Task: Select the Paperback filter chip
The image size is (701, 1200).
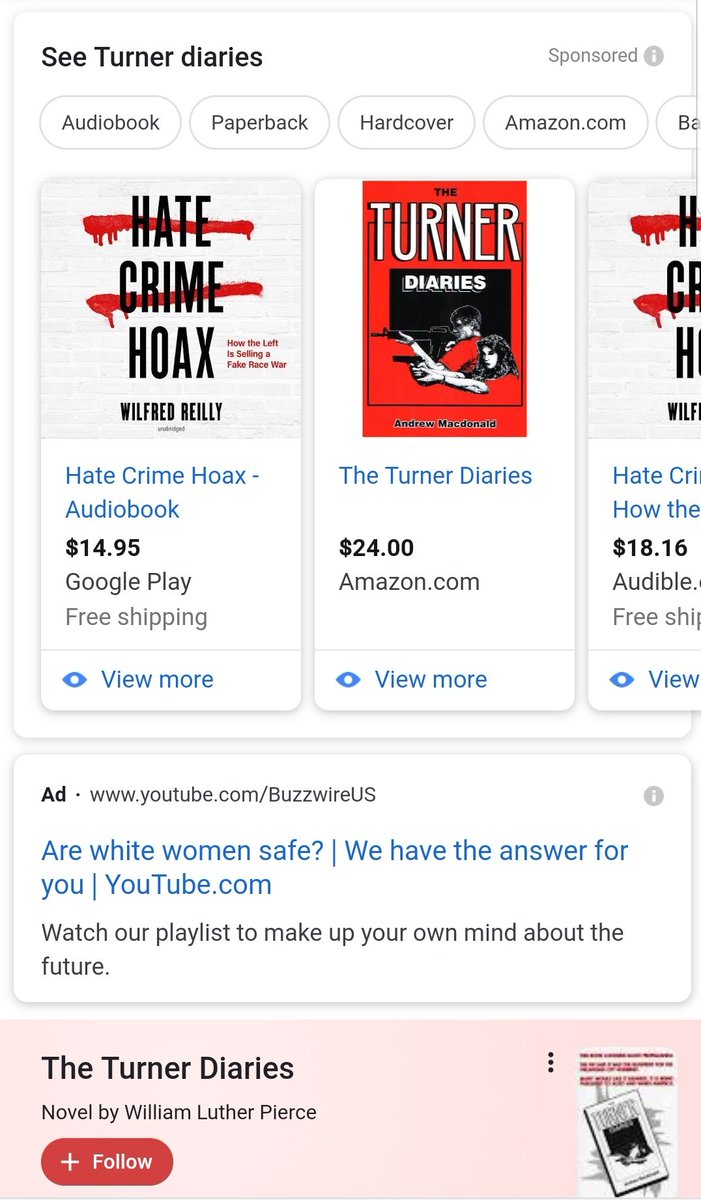Action: coord(260,123)
